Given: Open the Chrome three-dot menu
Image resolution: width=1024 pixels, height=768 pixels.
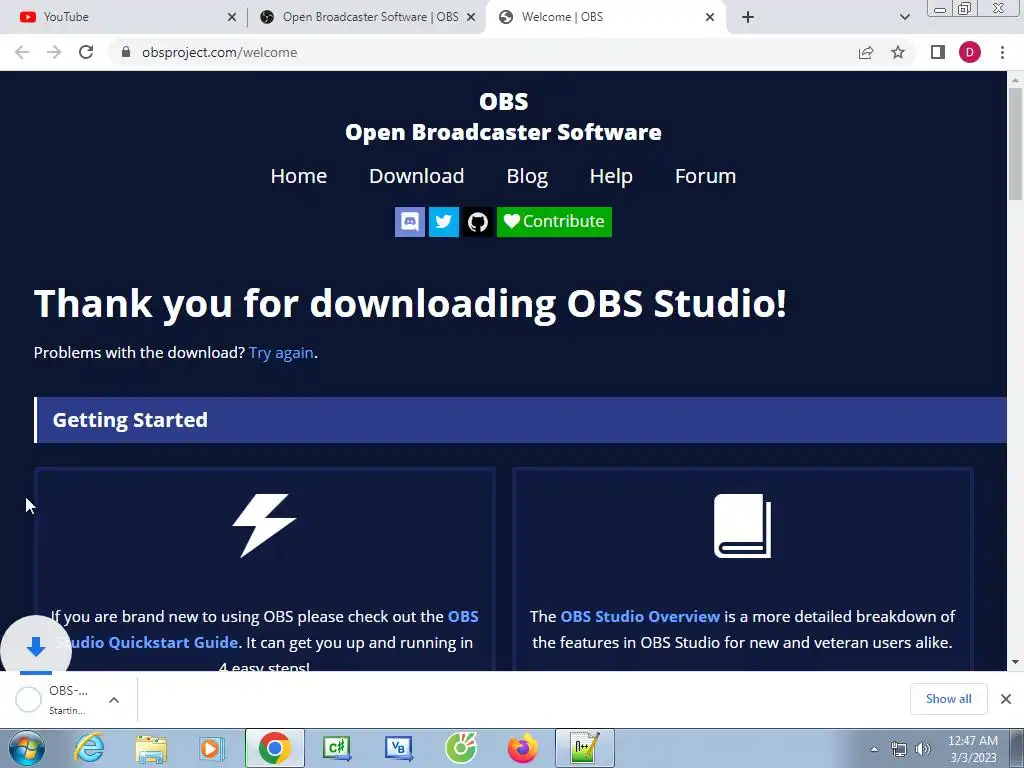Looking at the screenshot, I should click(x=1002, y=52).
